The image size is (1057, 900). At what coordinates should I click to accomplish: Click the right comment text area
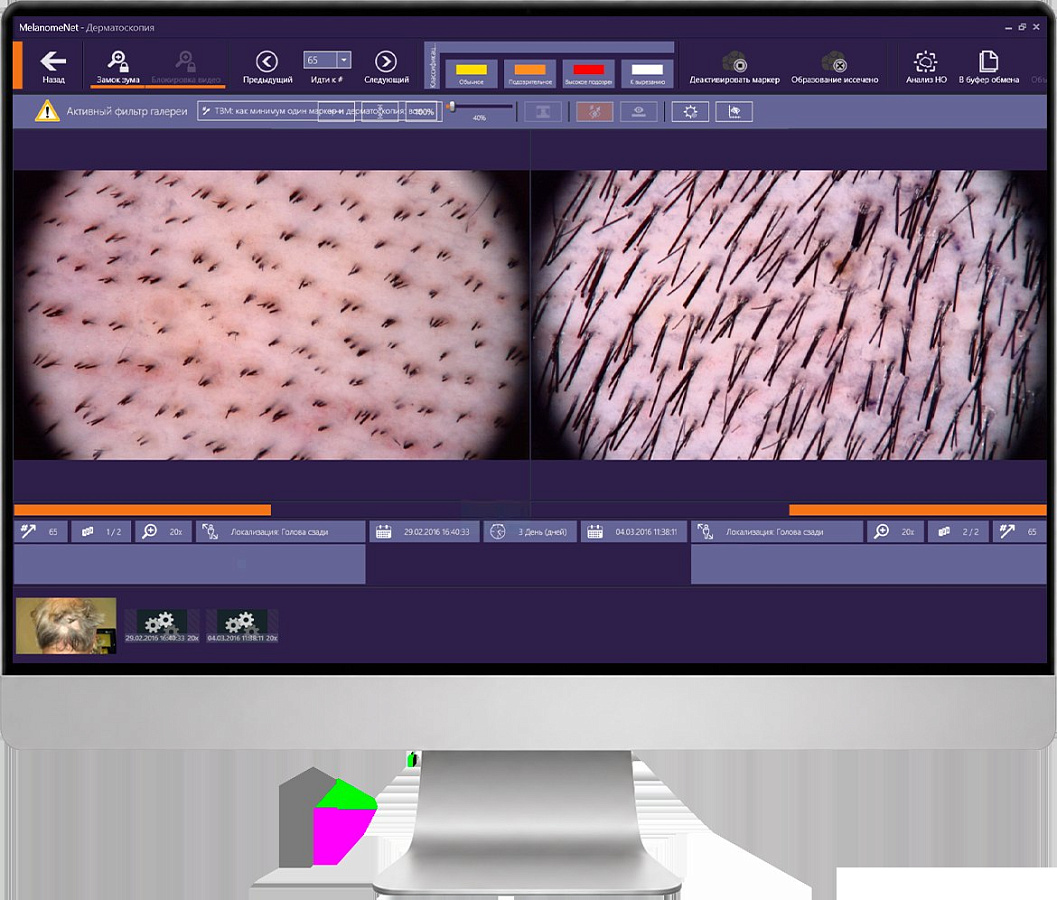[869, 564]
